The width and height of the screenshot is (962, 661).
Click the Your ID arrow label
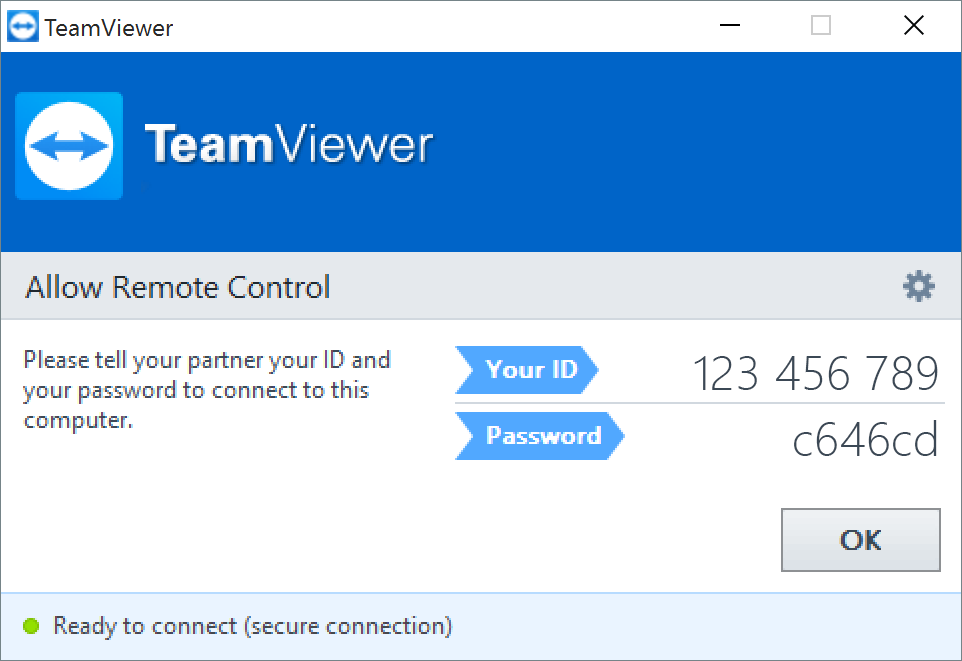pos(527,370)
